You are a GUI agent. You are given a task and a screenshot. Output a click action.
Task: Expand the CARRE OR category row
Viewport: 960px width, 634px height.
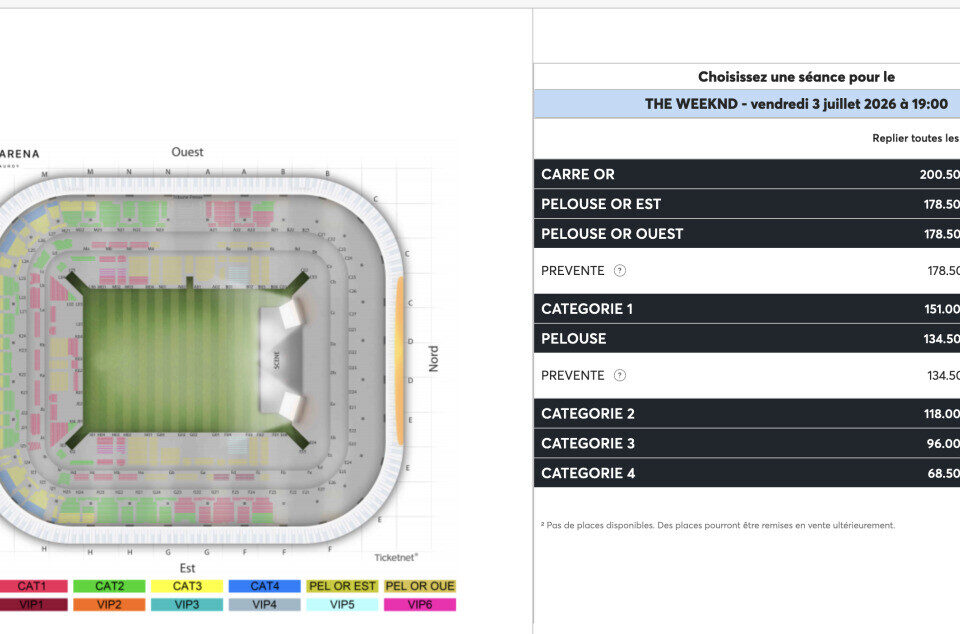pyautogui.click(x=747, y=174)
